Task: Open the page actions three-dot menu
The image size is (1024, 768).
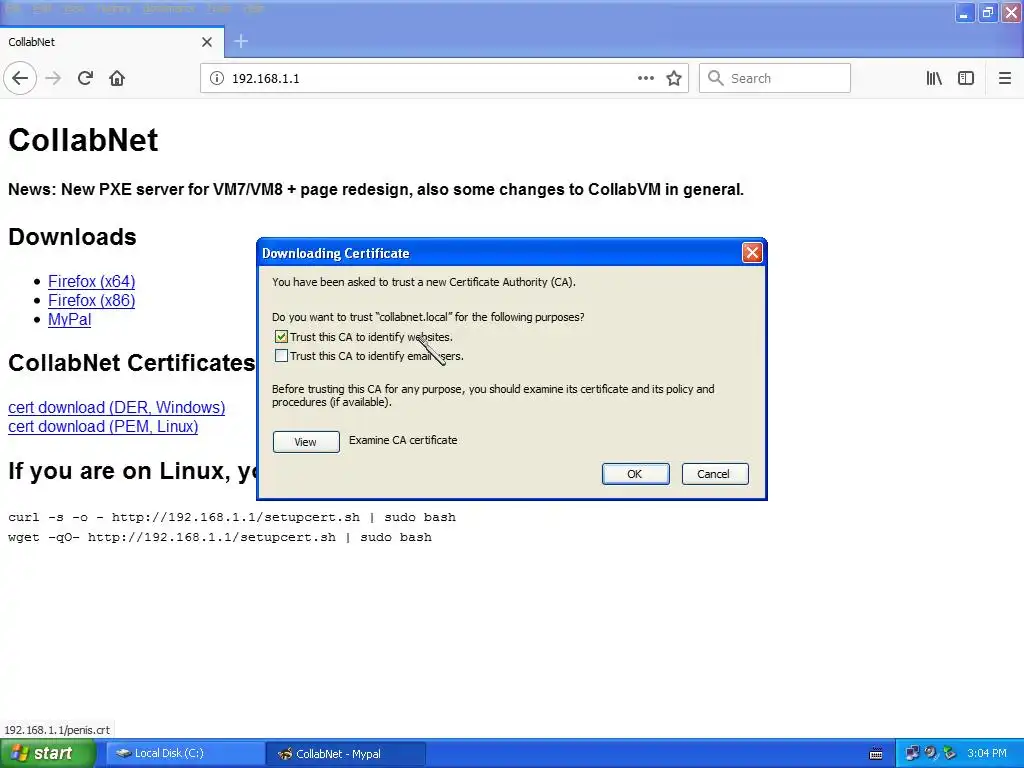Action: (646, 78)
